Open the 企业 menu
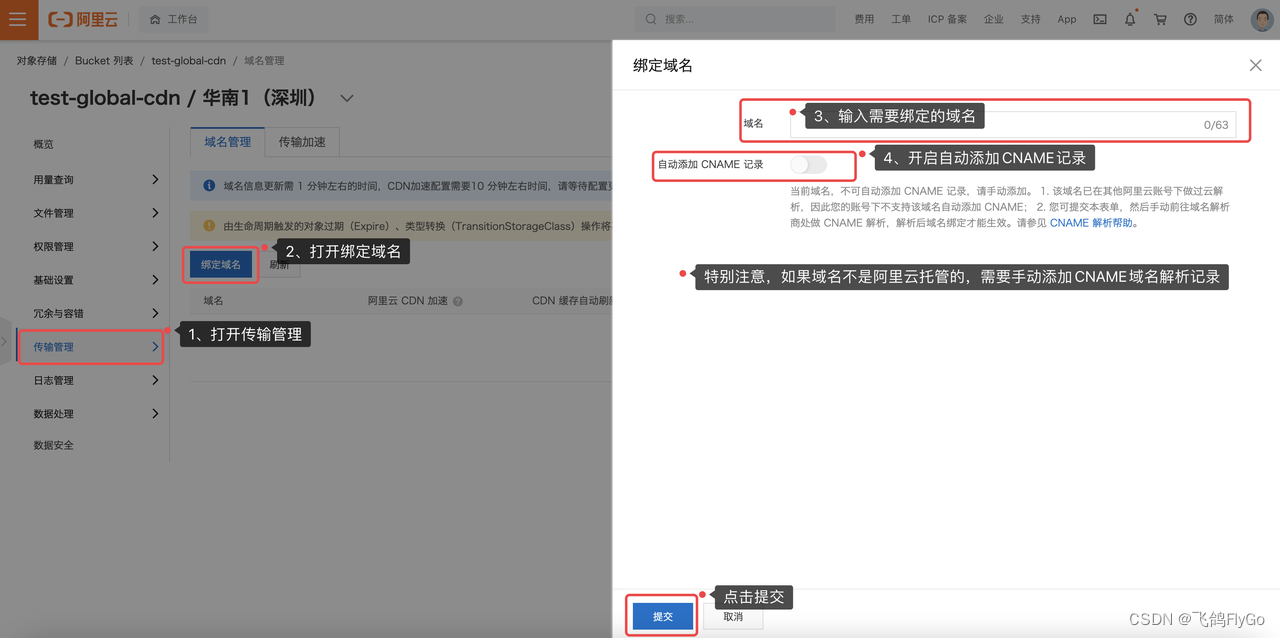The height and width of the screenshot is (638, 1280). point(994,19)
